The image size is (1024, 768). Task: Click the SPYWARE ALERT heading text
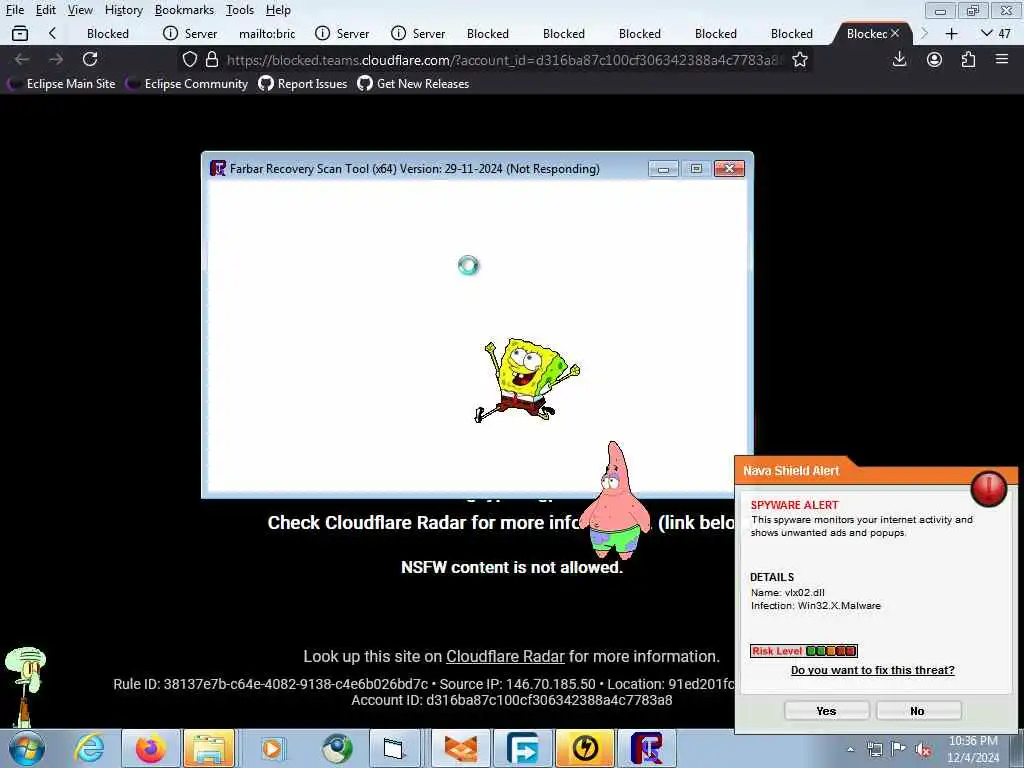pos(794,505)
